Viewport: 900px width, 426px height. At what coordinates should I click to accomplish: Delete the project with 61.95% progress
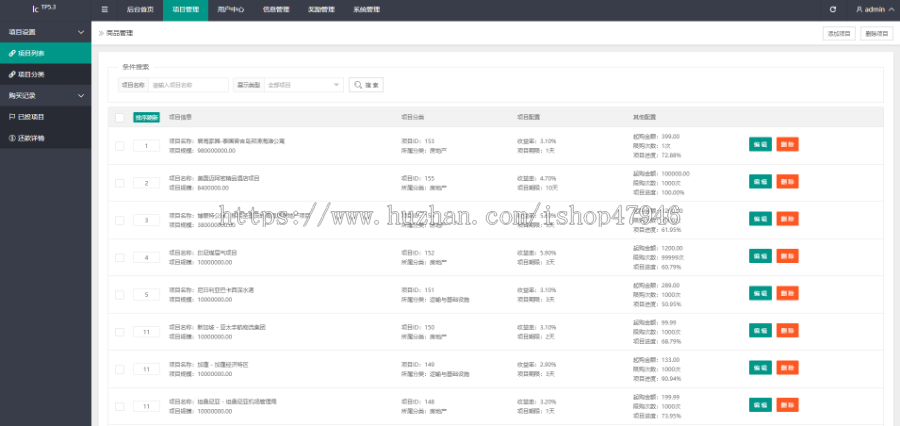[x=788, y=219]
